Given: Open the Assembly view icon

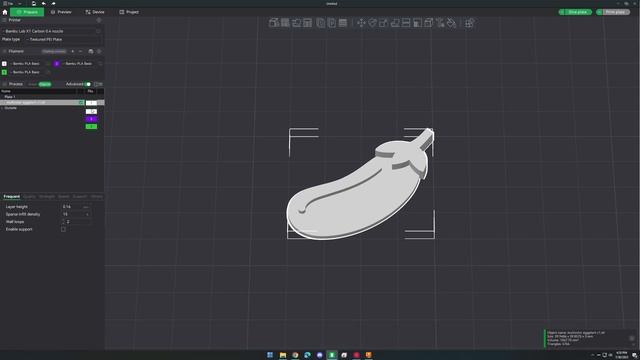Looking at the screenshot, I should (x=469, y=23).
